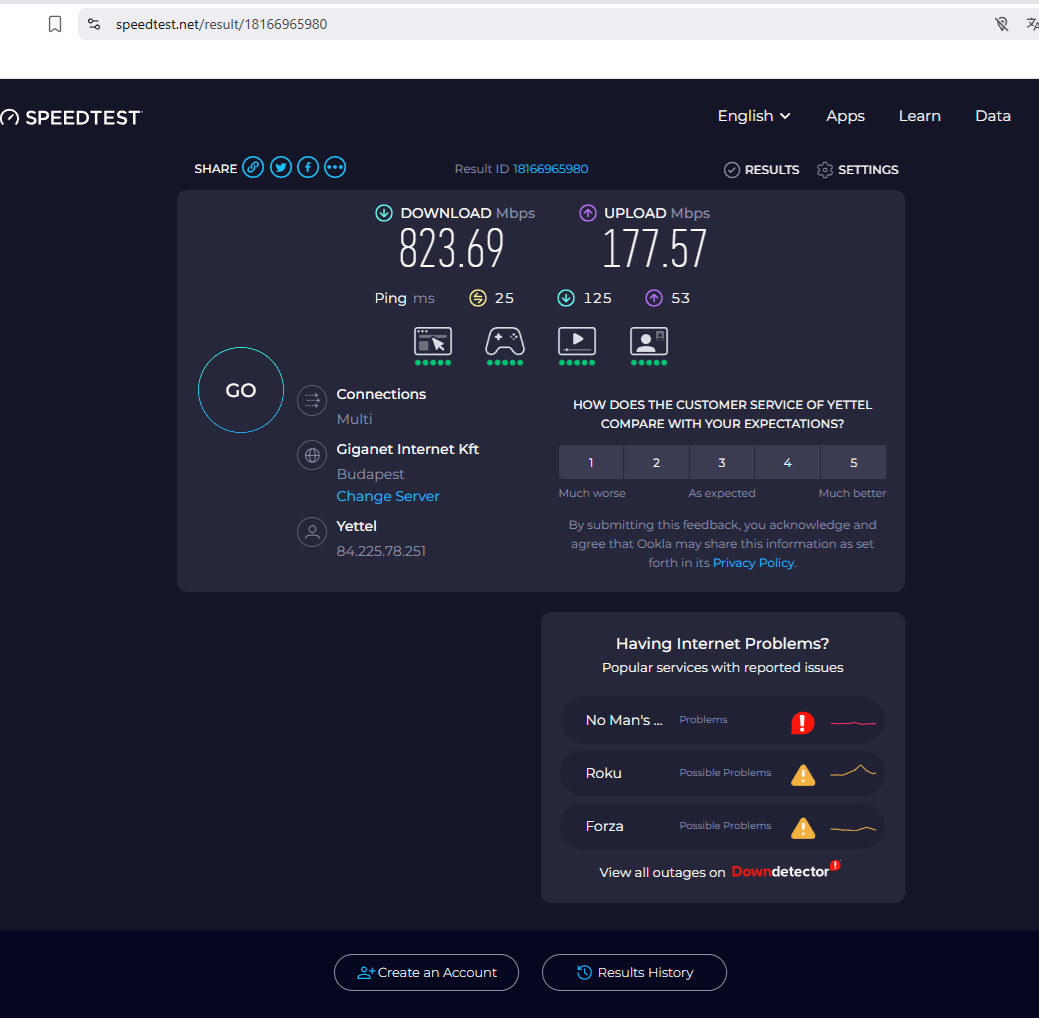
Task: Click the speedtest.net result URL address field
Action: (221, 25)
